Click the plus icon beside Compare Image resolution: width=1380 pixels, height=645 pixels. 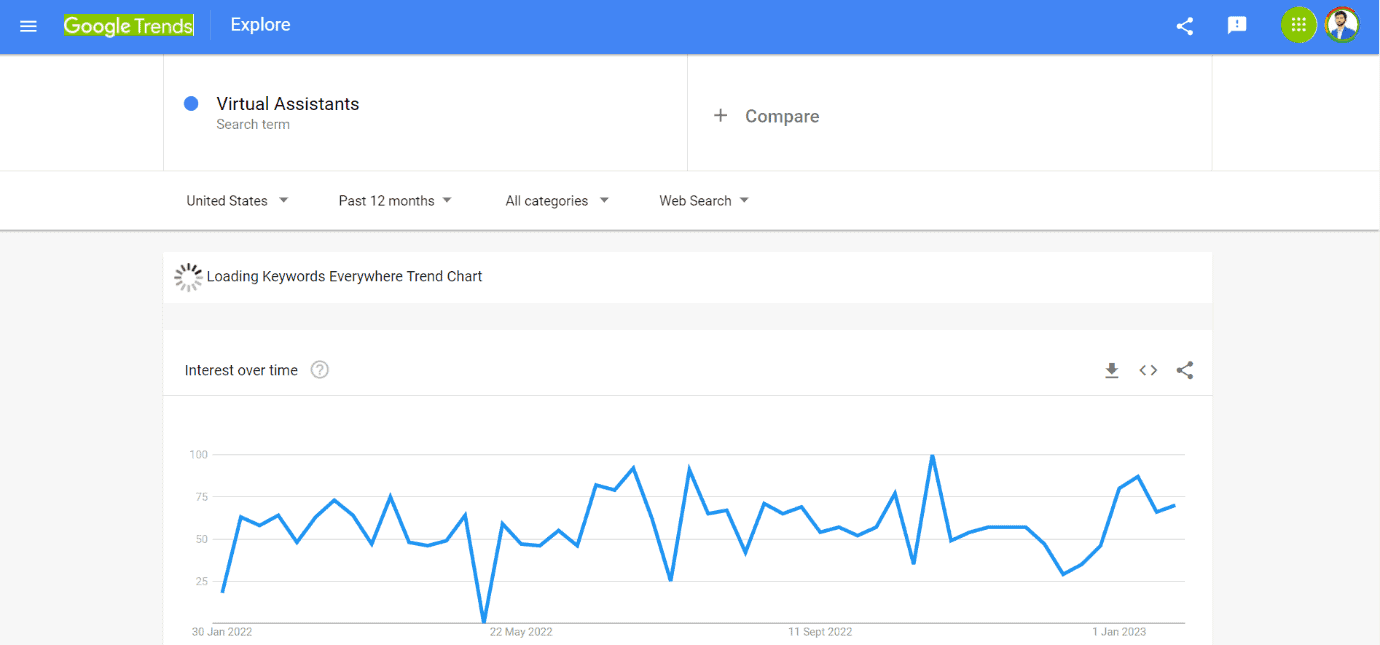pos(720,116)
